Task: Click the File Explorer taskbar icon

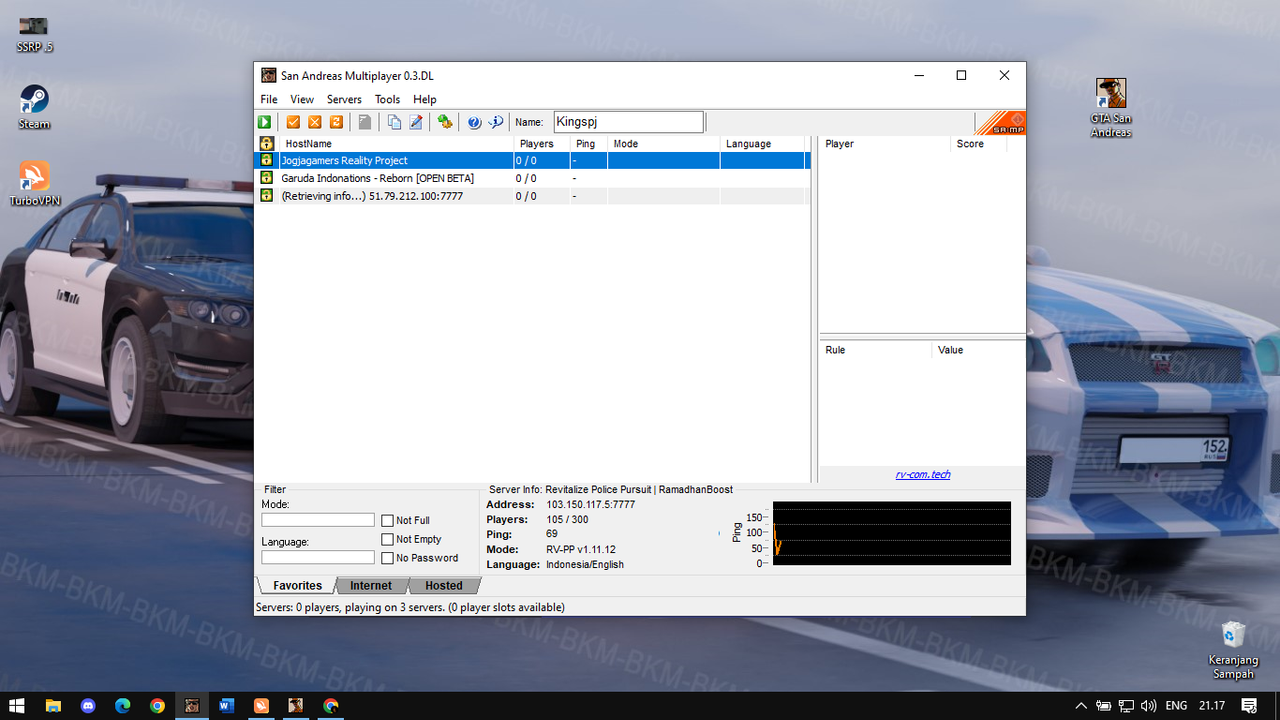Action: (53, 705)
